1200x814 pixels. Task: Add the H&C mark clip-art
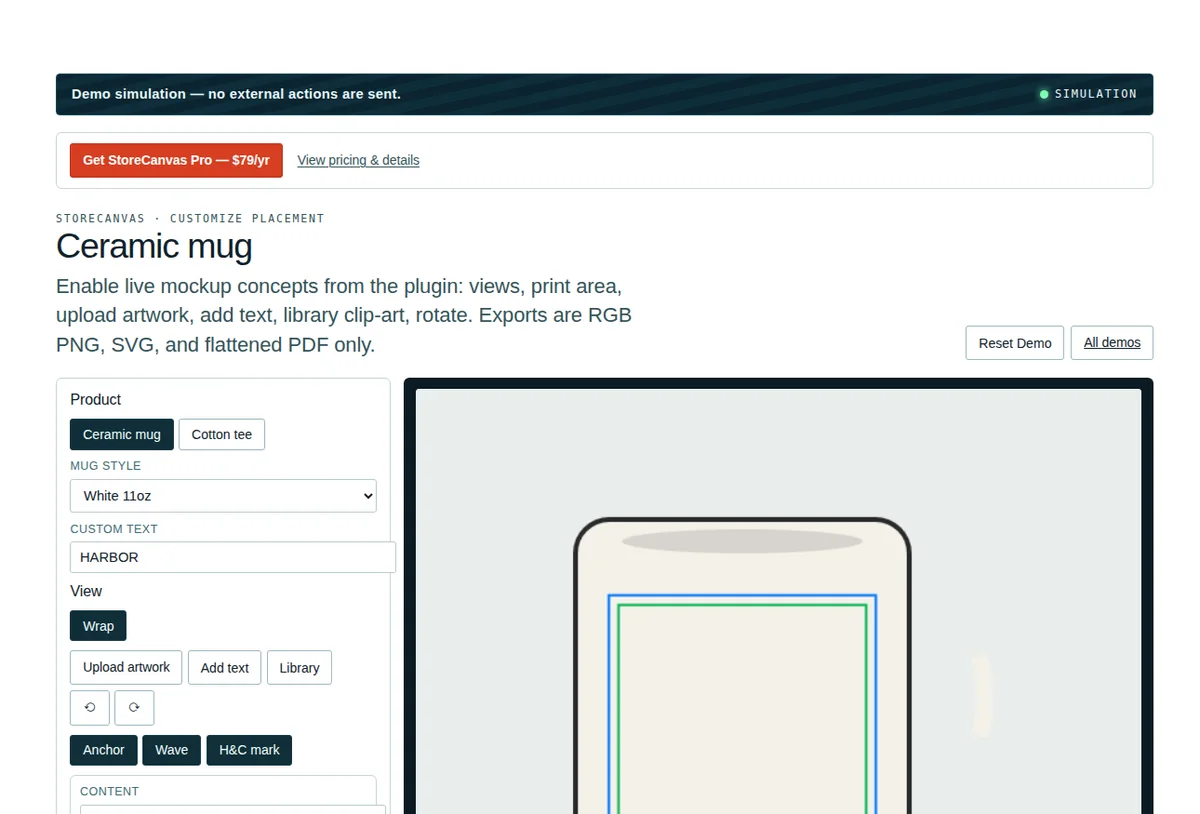point(249,750)
